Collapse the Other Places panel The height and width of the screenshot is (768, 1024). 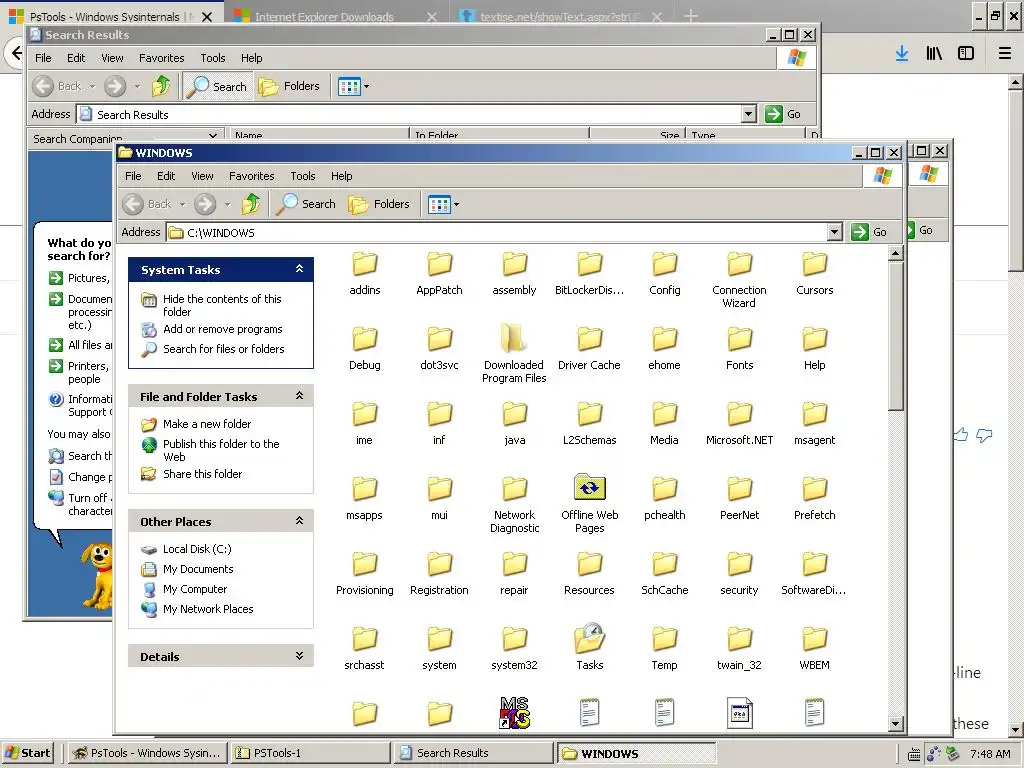click(299, 521)
